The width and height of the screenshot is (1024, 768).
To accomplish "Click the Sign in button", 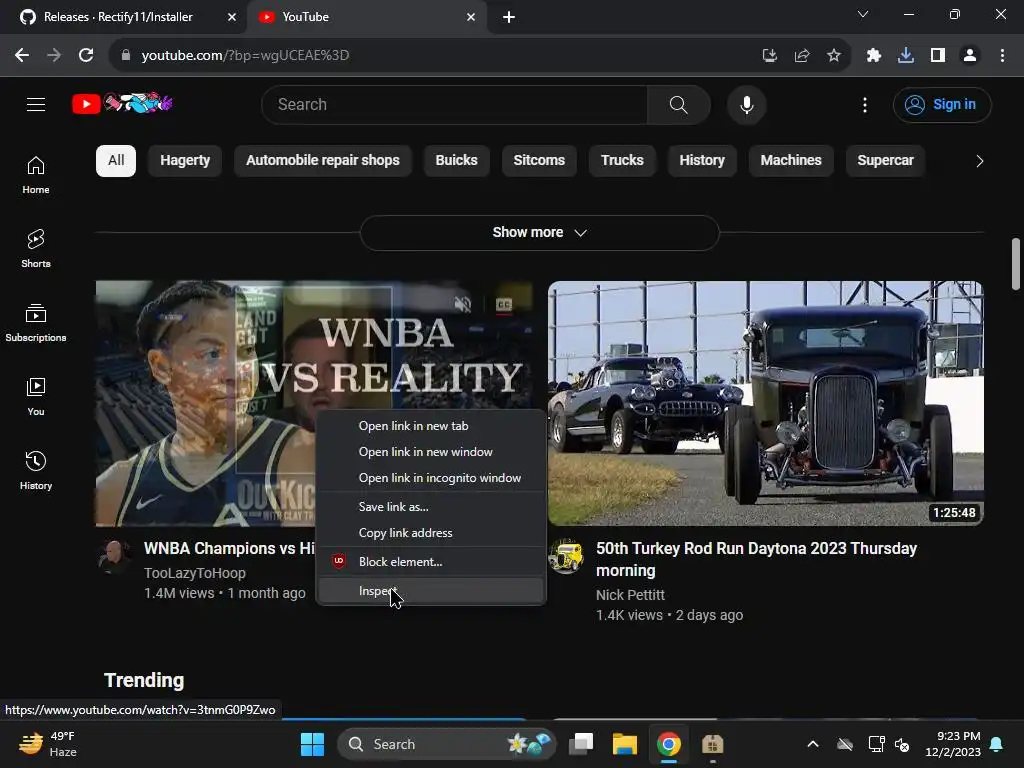I will click(942, 104).
